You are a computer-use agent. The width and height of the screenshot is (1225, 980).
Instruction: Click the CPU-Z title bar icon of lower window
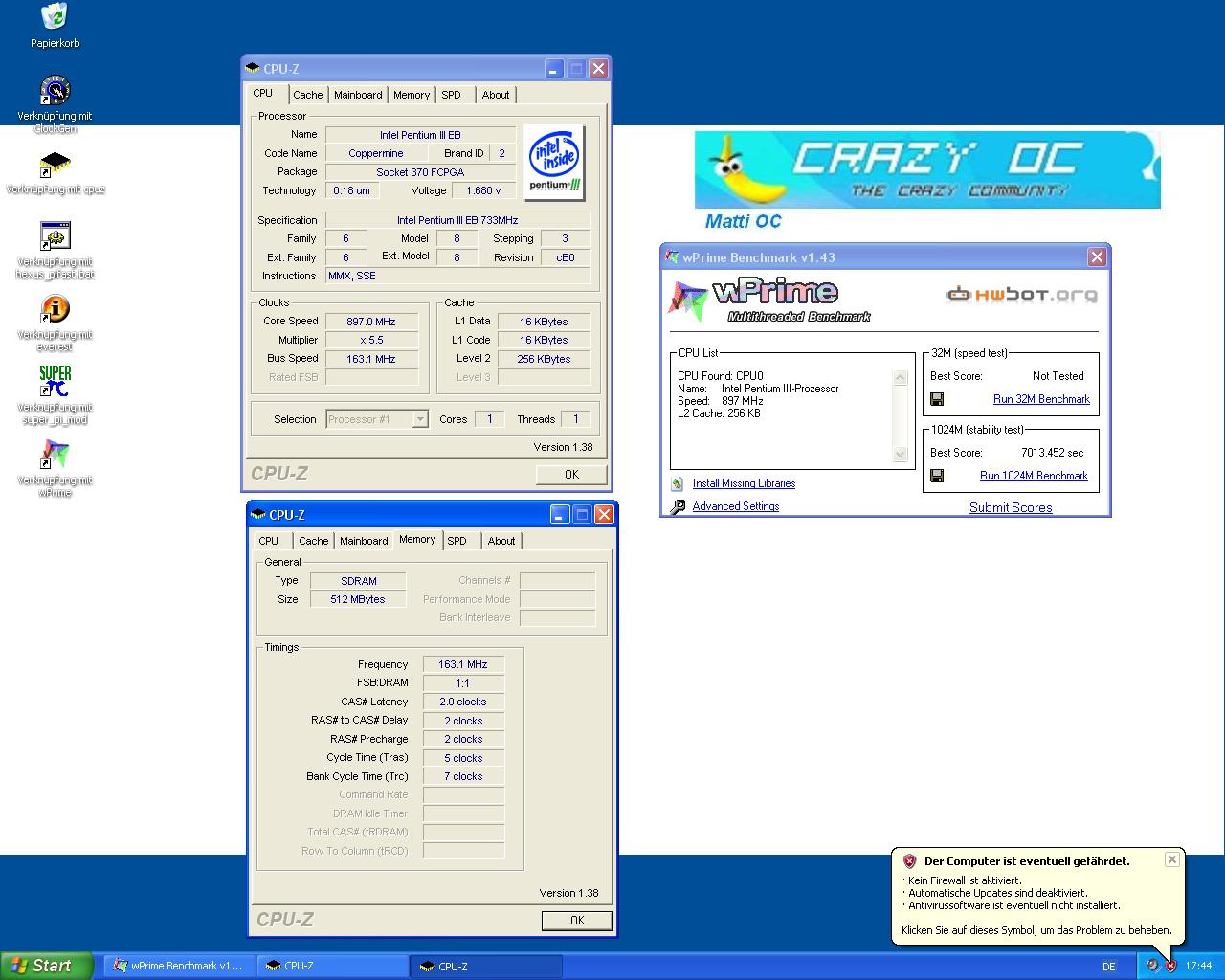(258, 515)
